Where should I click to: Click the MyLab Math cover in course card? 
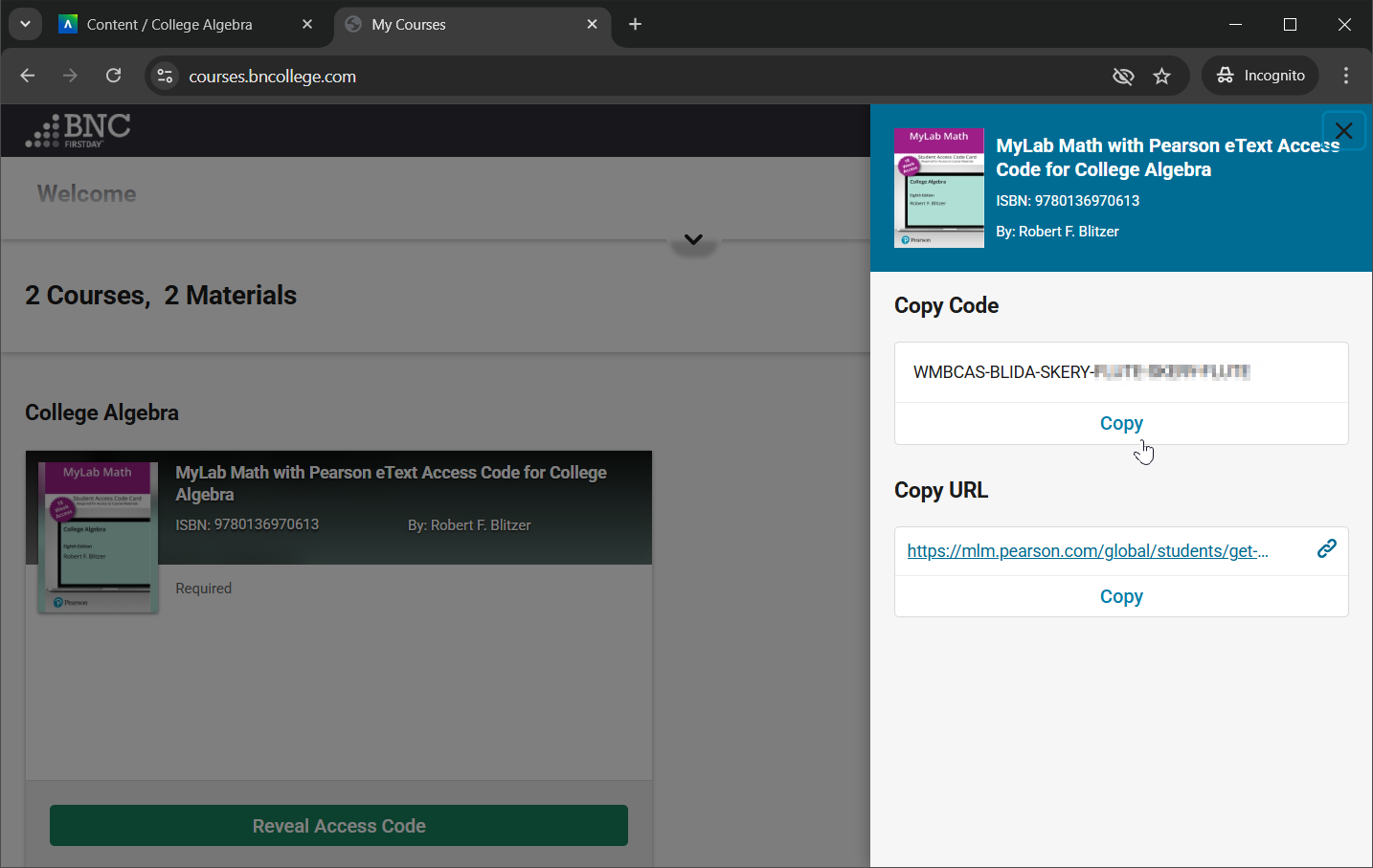pos(99,538)
